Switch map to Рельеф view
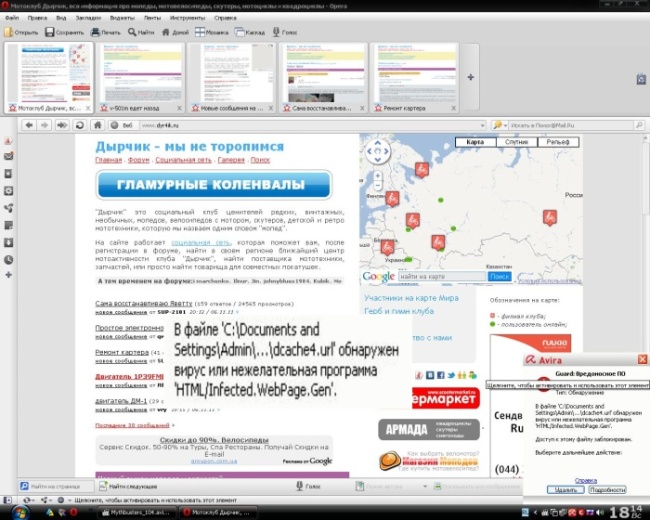Screen dimensions: 650x520 tap(558, 142)
